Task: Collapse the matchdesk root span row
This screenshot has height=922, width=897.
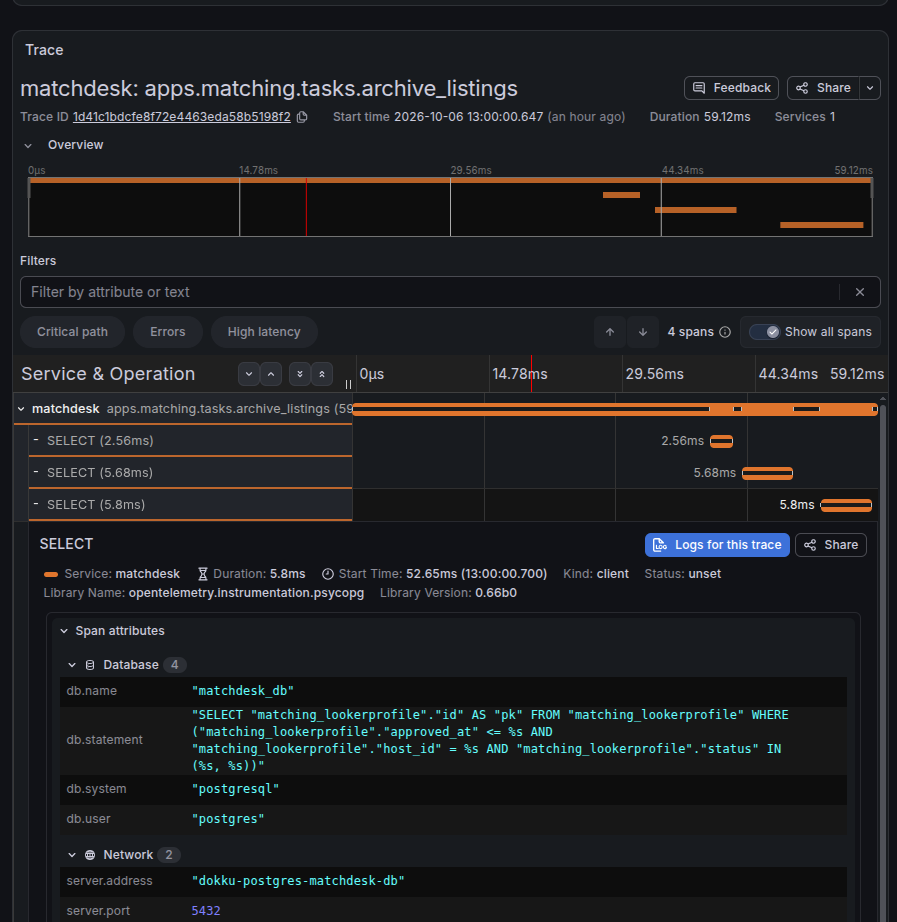Action: 21,409
